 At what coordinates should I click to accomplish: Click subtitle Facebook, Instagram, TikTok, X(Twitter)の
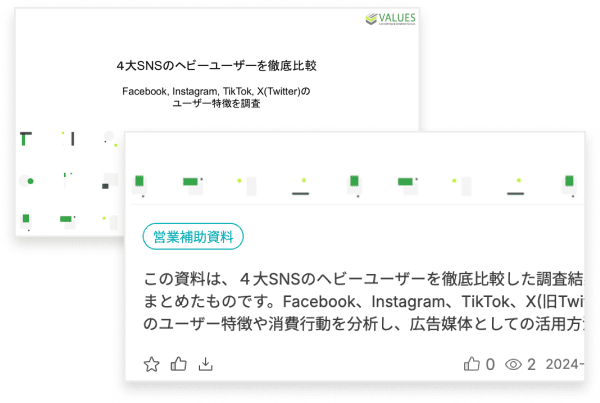(216, 91)
